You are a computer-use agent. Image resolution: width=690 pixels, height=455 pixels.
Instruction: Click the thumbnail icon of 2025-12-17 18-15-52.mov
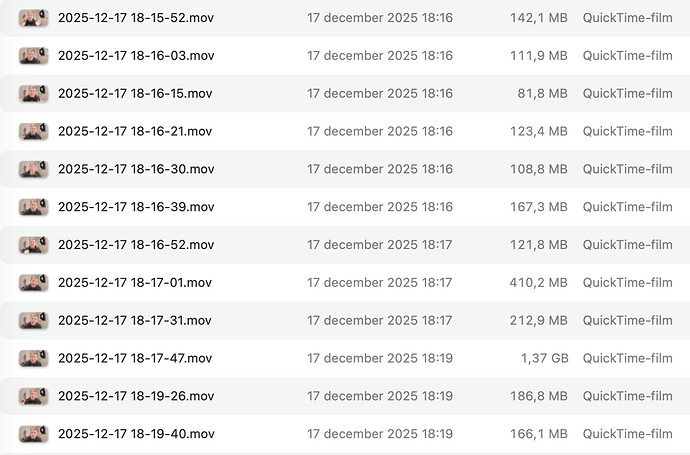pyautogui.click(x=33, y=18)
